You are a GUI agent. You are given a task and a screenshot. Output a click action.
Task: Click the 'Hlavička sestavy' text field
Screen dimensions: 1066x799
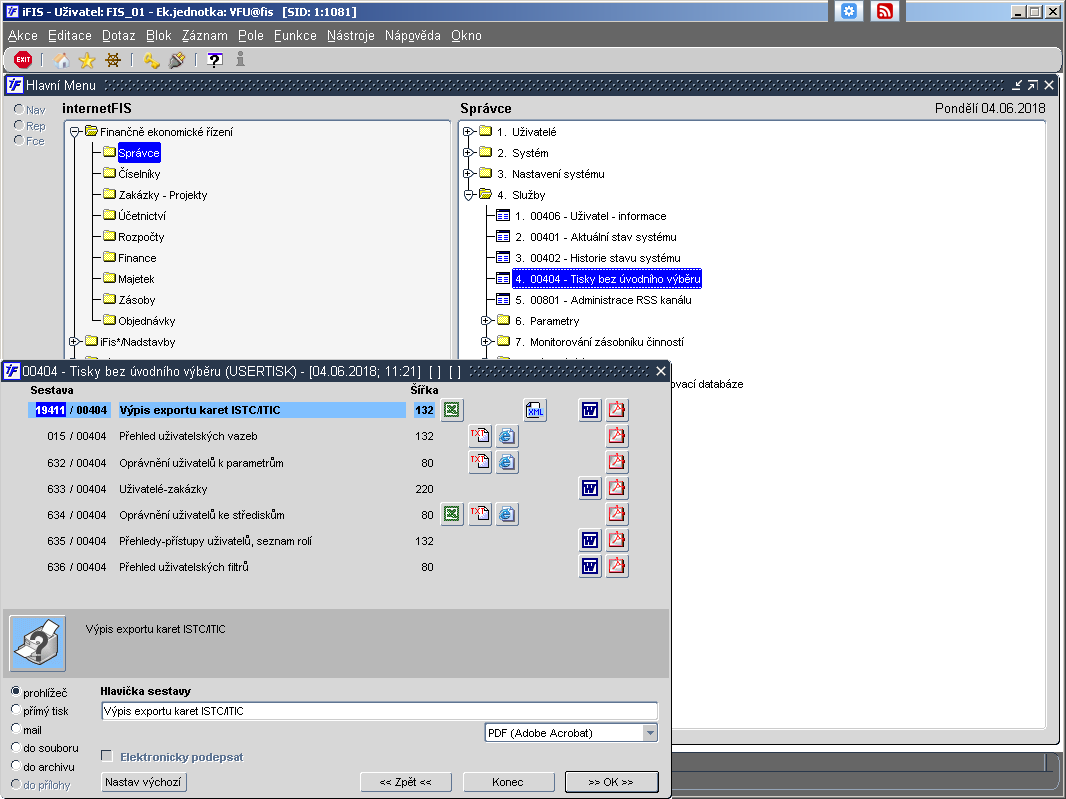[379, 711]
